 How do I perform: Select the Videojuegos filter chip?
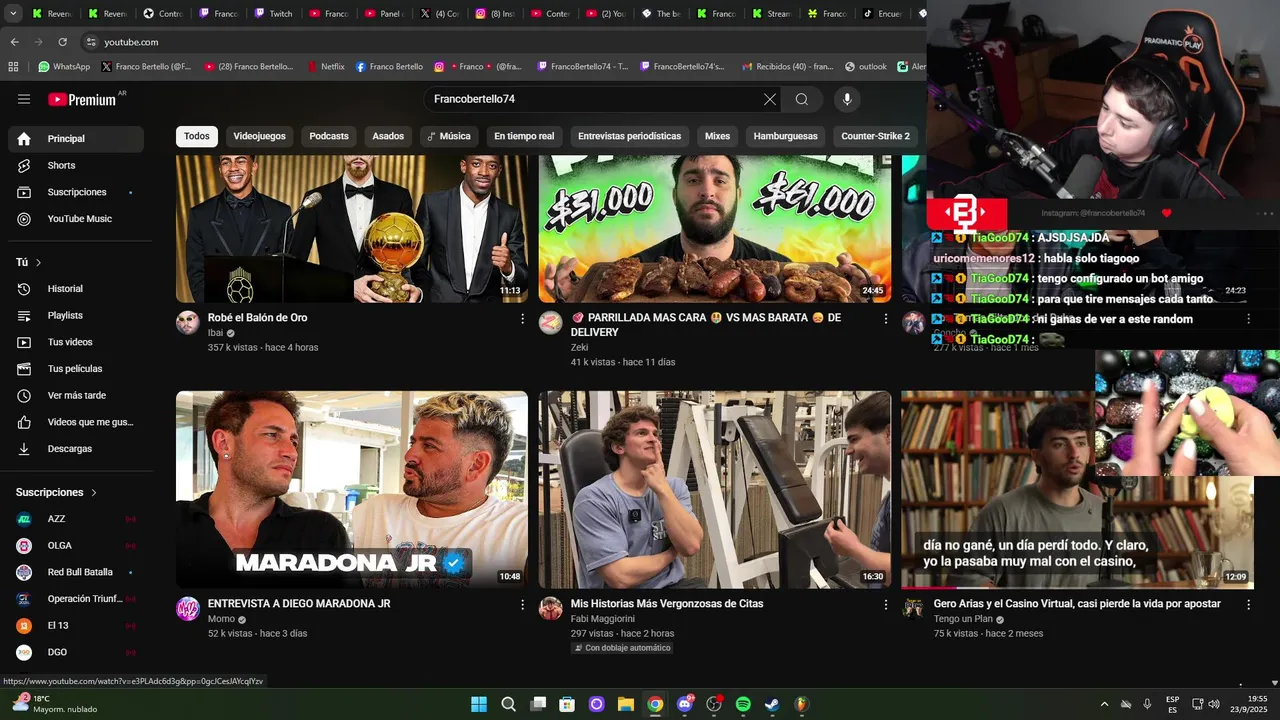coord(259,136)
